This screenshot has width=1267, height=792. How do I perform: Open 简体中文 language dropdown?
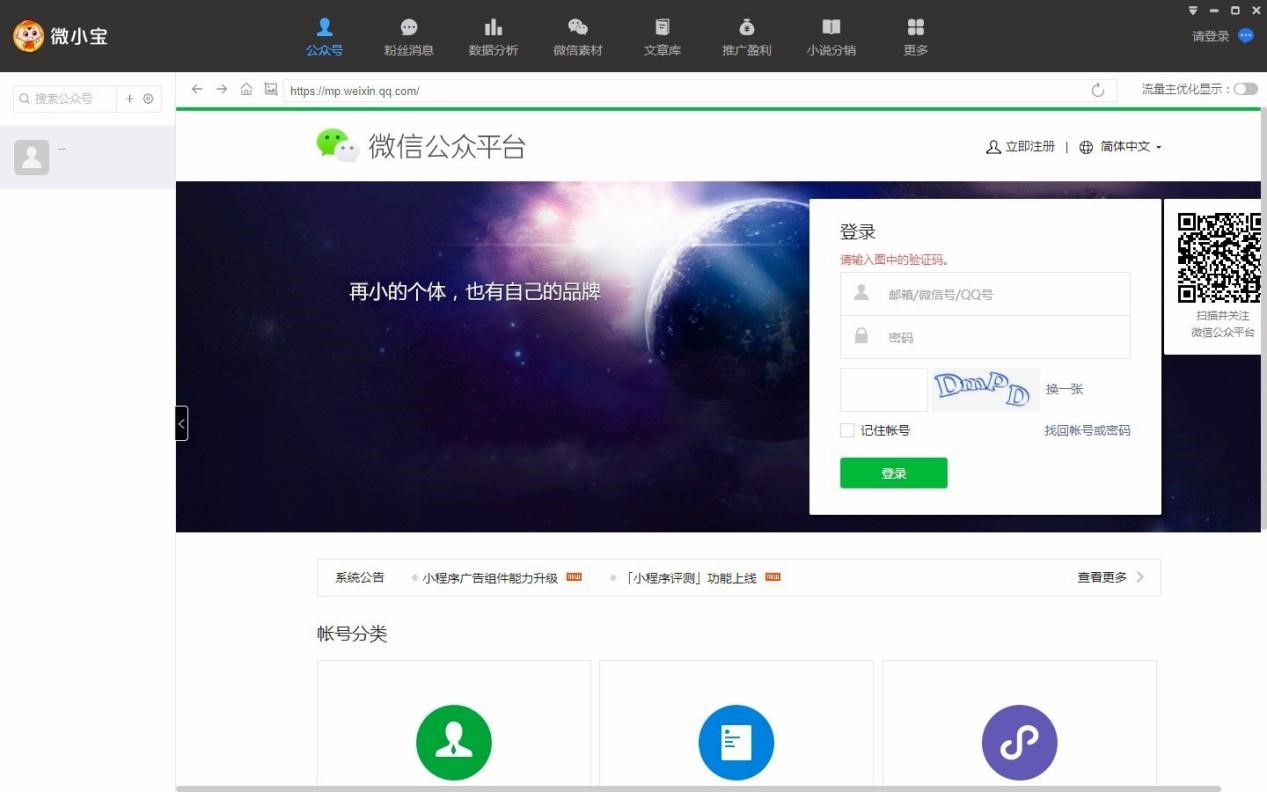tap(1130, 147)
